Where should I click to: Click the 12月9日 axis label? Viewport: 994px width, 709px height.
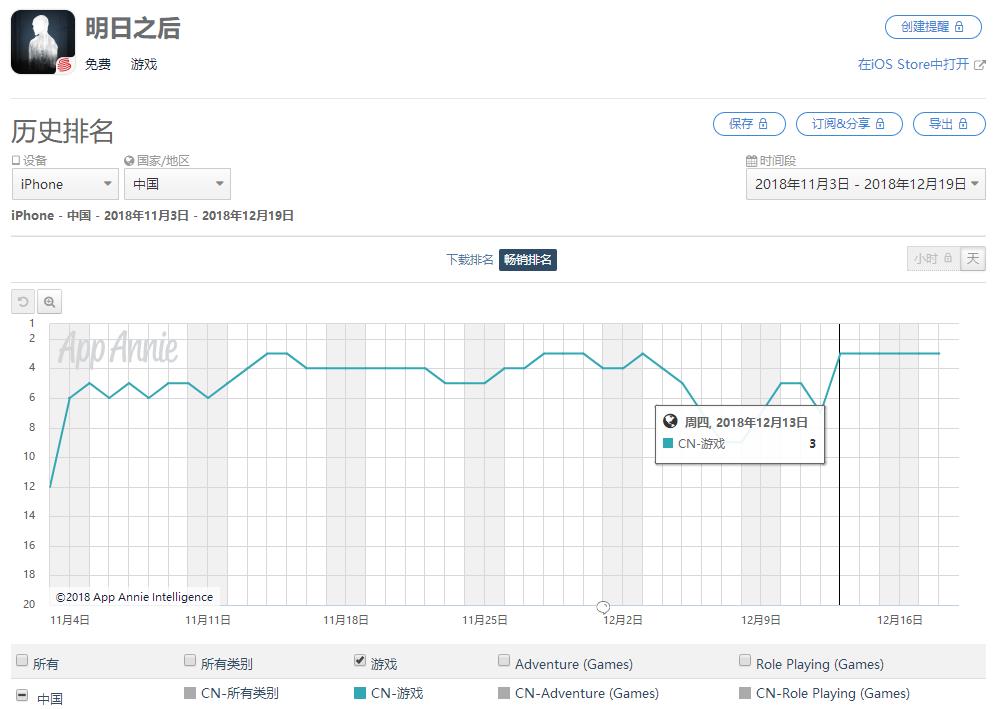[x=761, y=620]
